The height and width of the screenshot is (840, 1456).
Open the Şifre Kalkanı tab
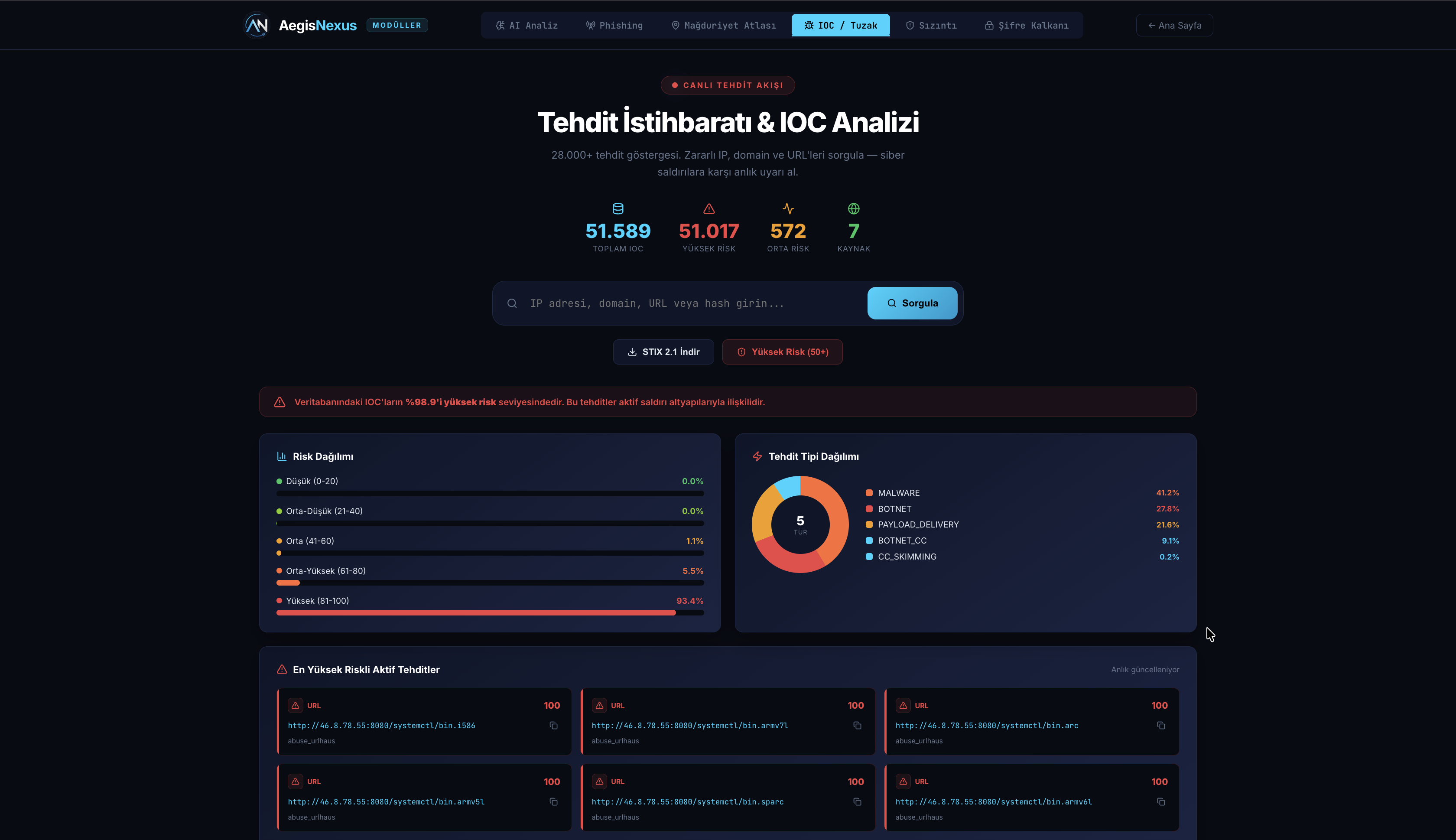(x=1027, y=26)
